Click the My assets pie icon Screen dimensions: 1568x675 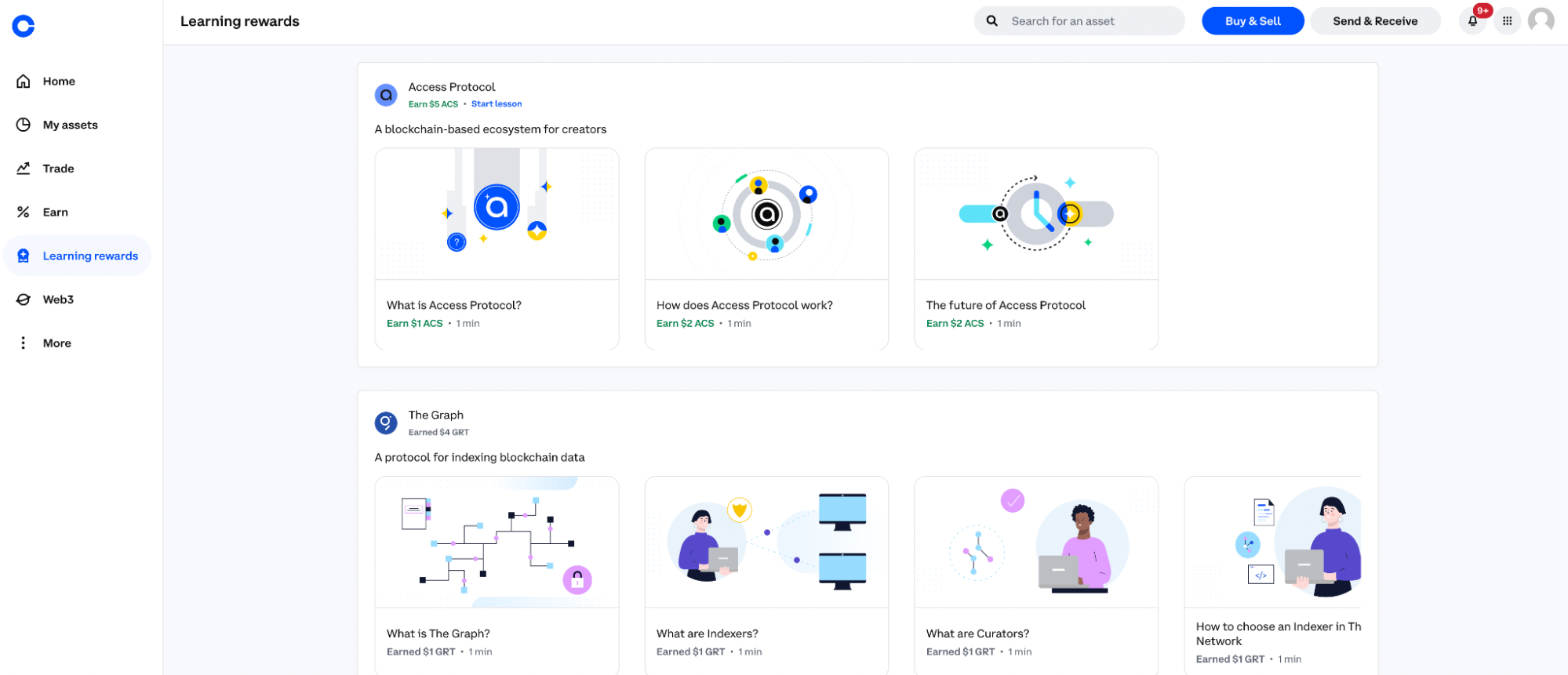(24, 125)
